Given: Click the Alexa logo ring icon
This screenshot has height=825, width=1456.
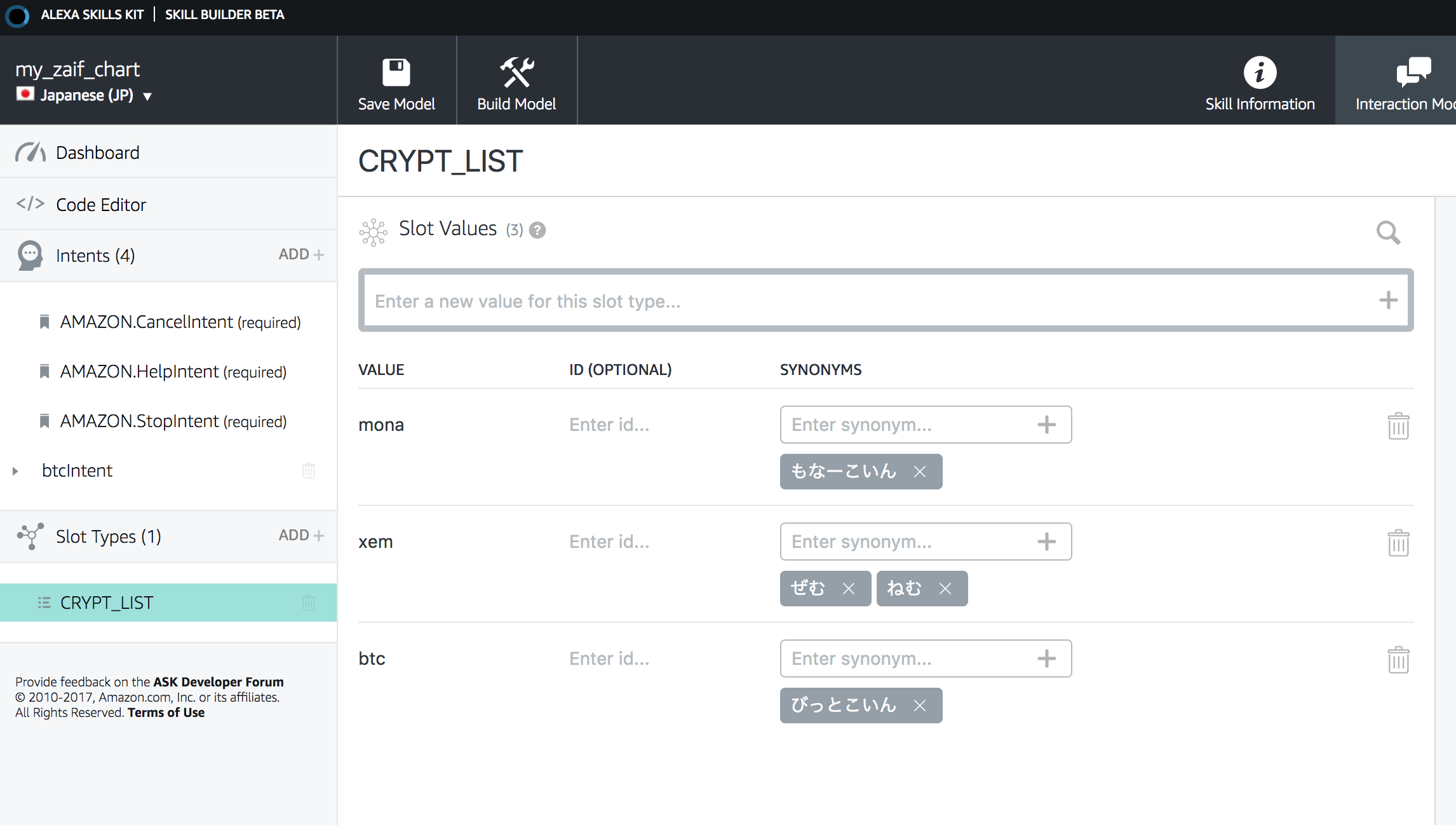Looking at the screenshot, I should pos(17,15).
